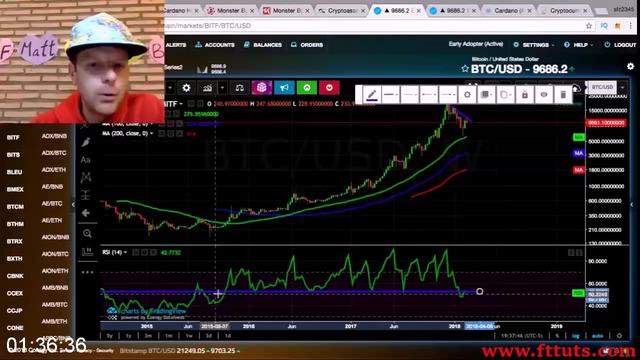Select the magnifier zoom tool
Screen dimensions: 640x360
tap(87, 233)
